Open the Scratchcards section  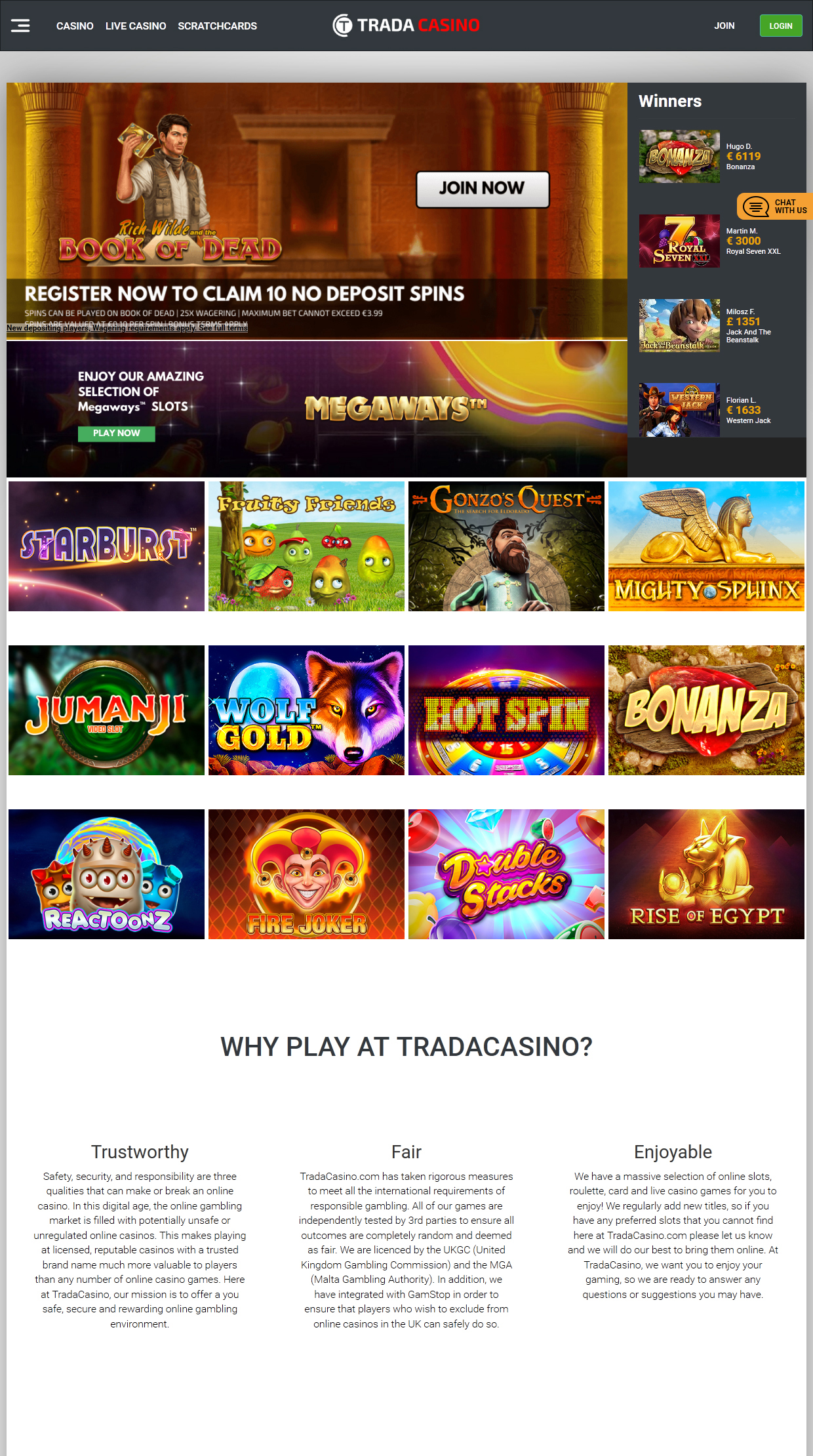pos(217,26)
